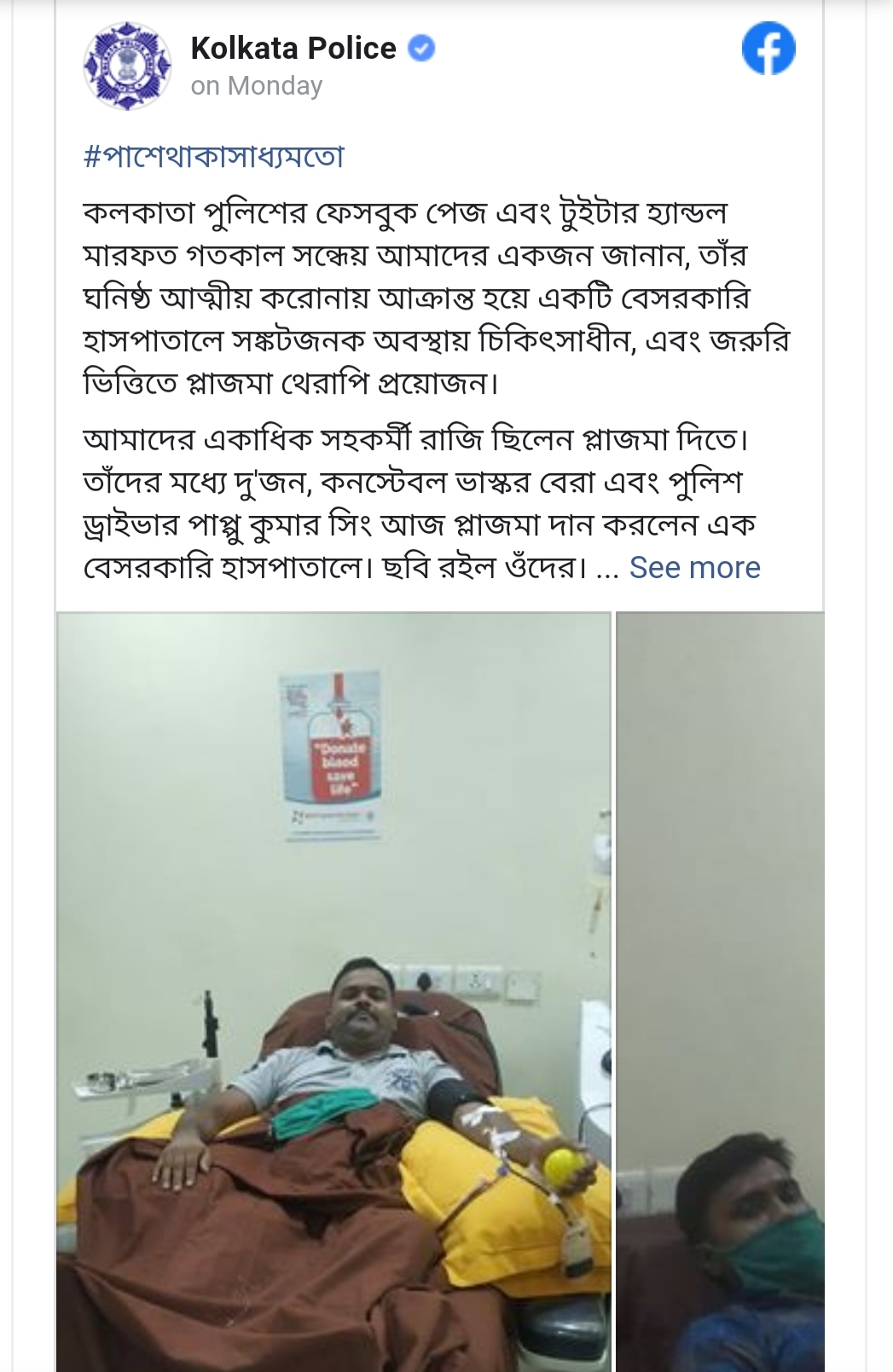Click the 'on Monday' timestamp
Image resolution: width=893 pixels, height=1372 pixels.
click(x=257, y=86)
